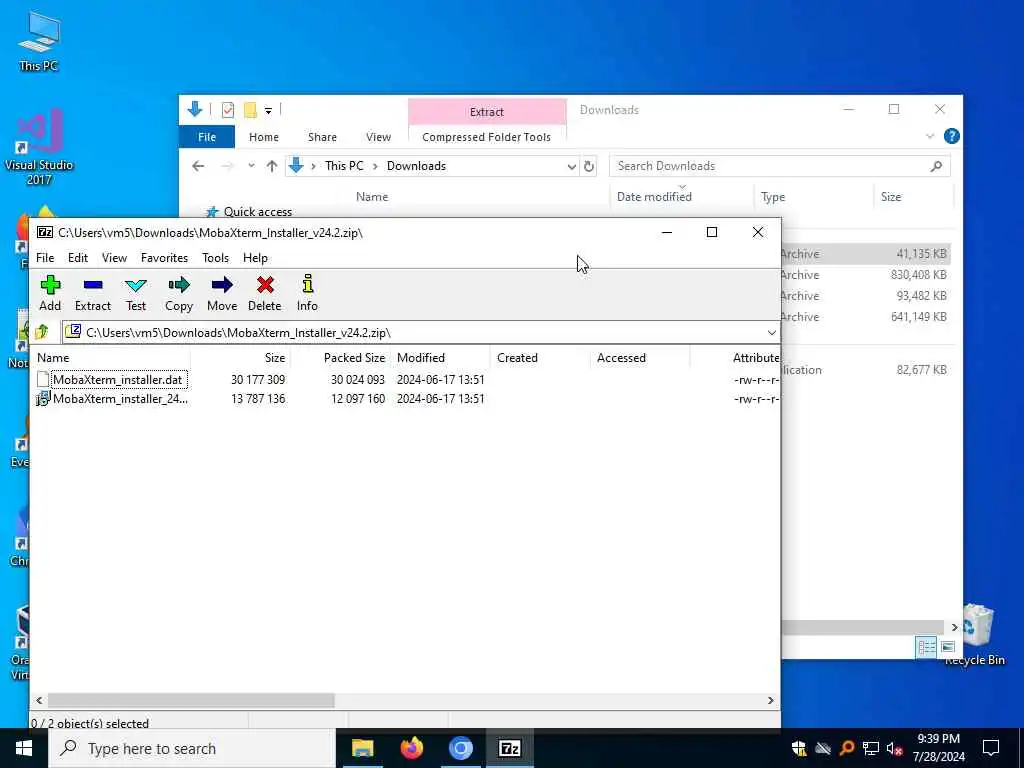Open customize quick access toolbar dropdown
The height and width of the screenshot is (768, 1024).
268,110
